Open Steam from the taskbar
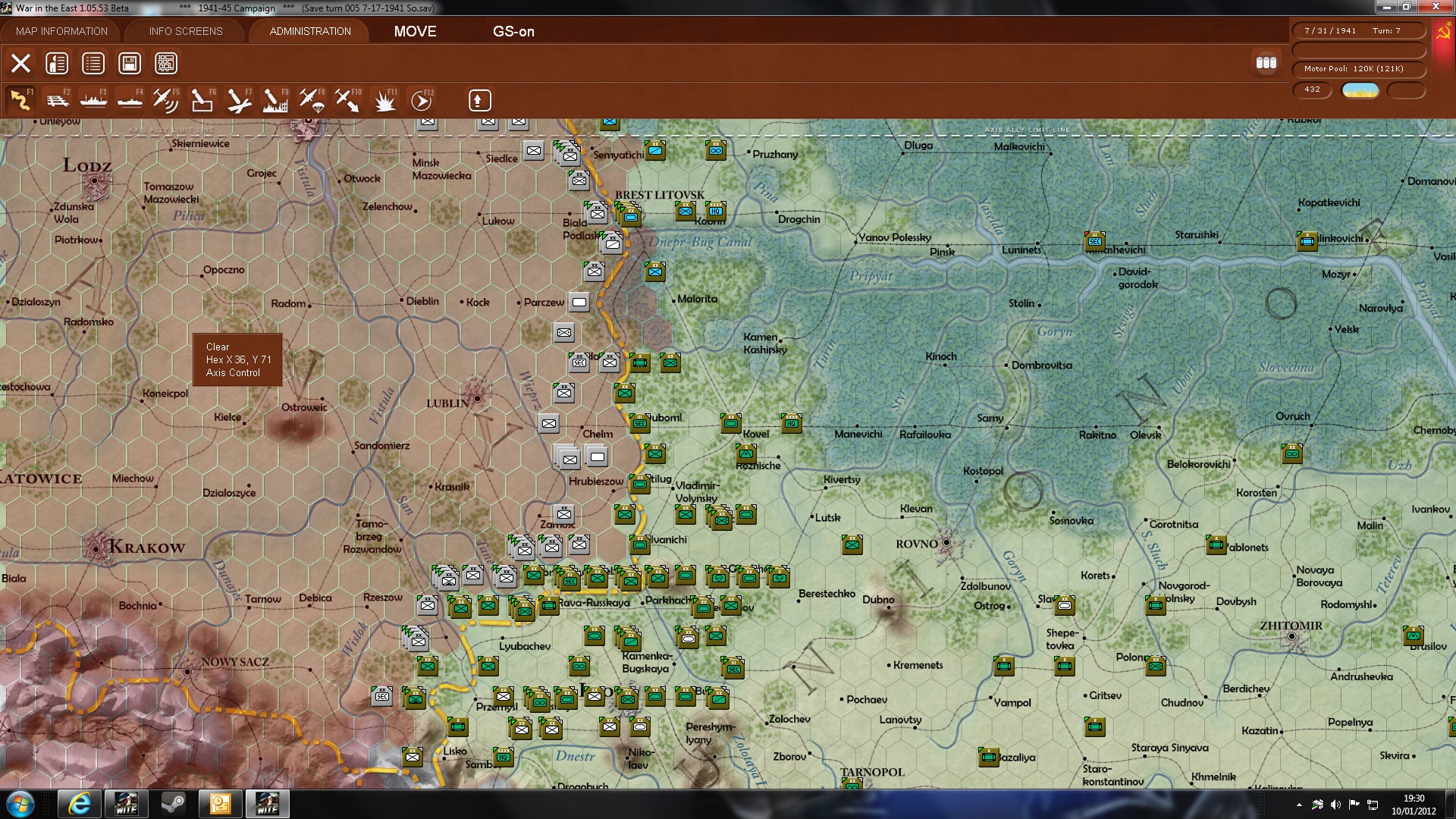The image size is (1456, 819). tap(173, 804)
